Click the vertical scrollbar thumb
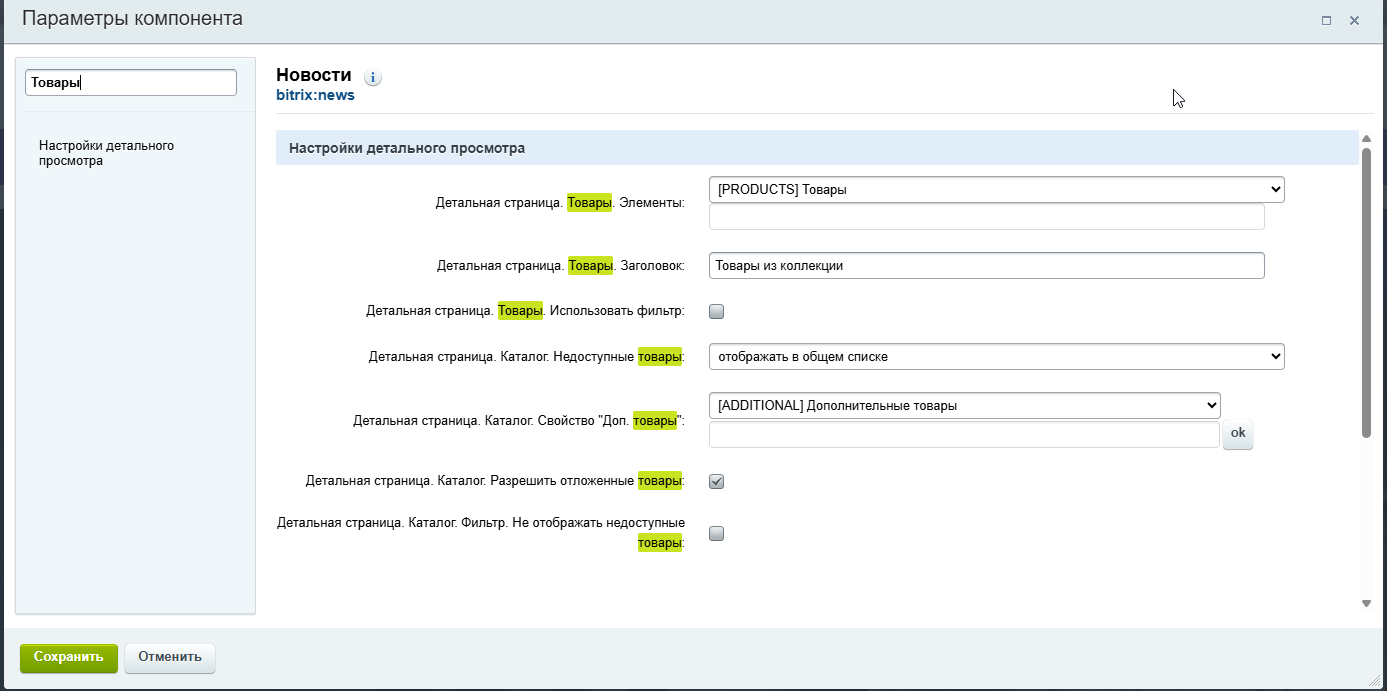This screenshot has height=691, width=1387. pos(1366,290)
